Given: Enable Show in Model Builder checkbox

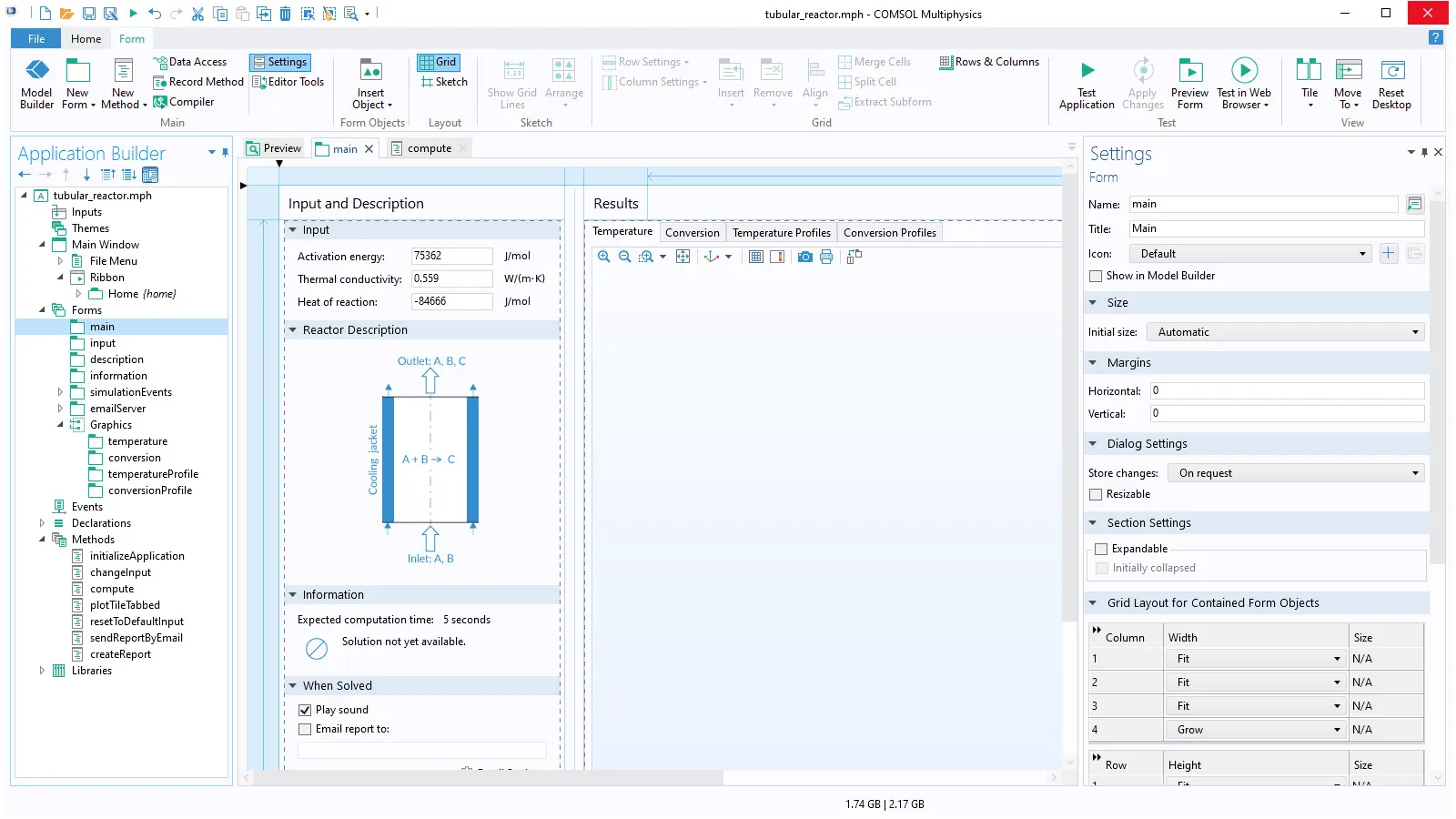Looking at the screenshot, I should [1096, 277].
